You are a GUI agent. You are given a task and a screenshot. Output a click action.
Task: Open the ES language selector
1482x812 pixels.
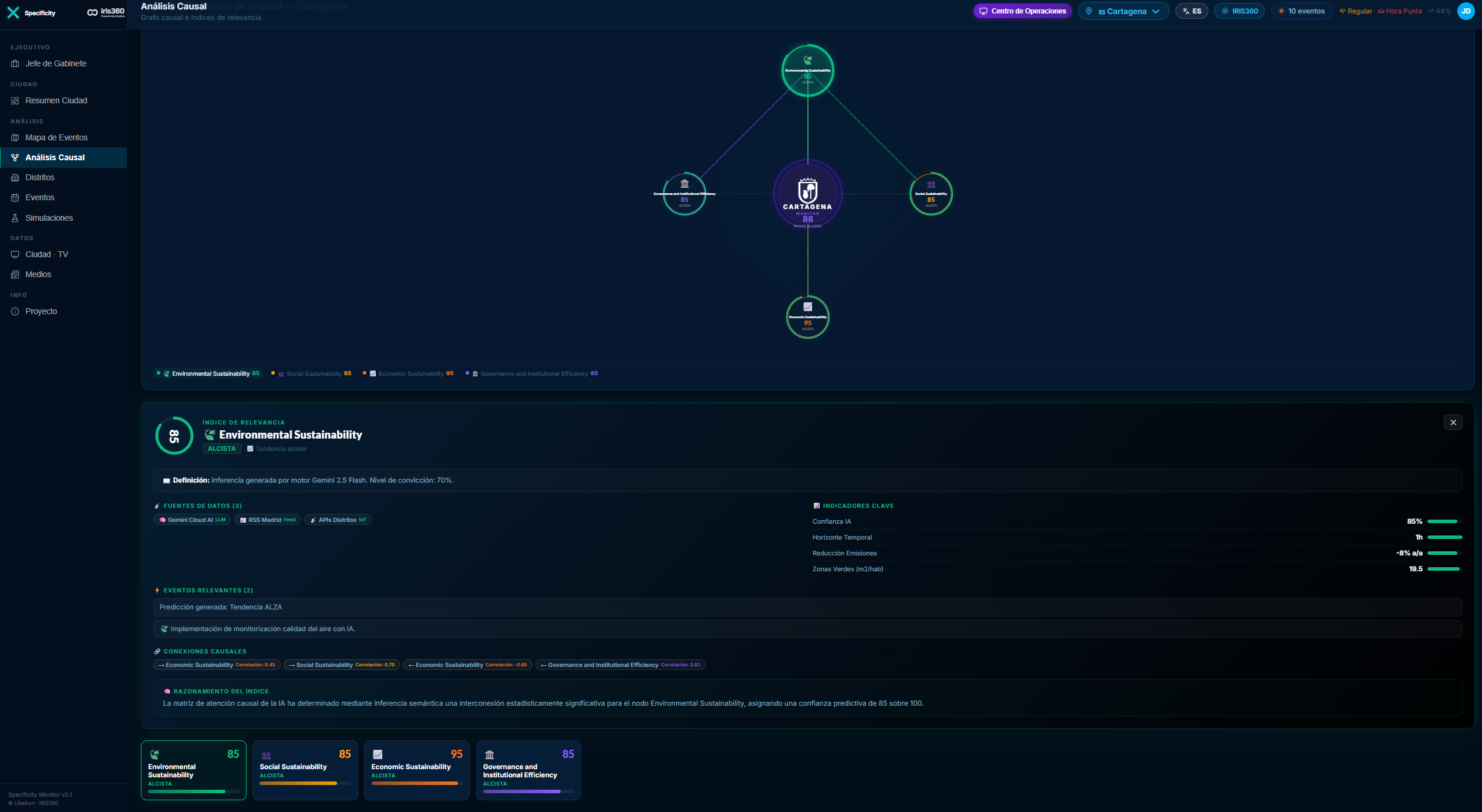coord(1191,11)
